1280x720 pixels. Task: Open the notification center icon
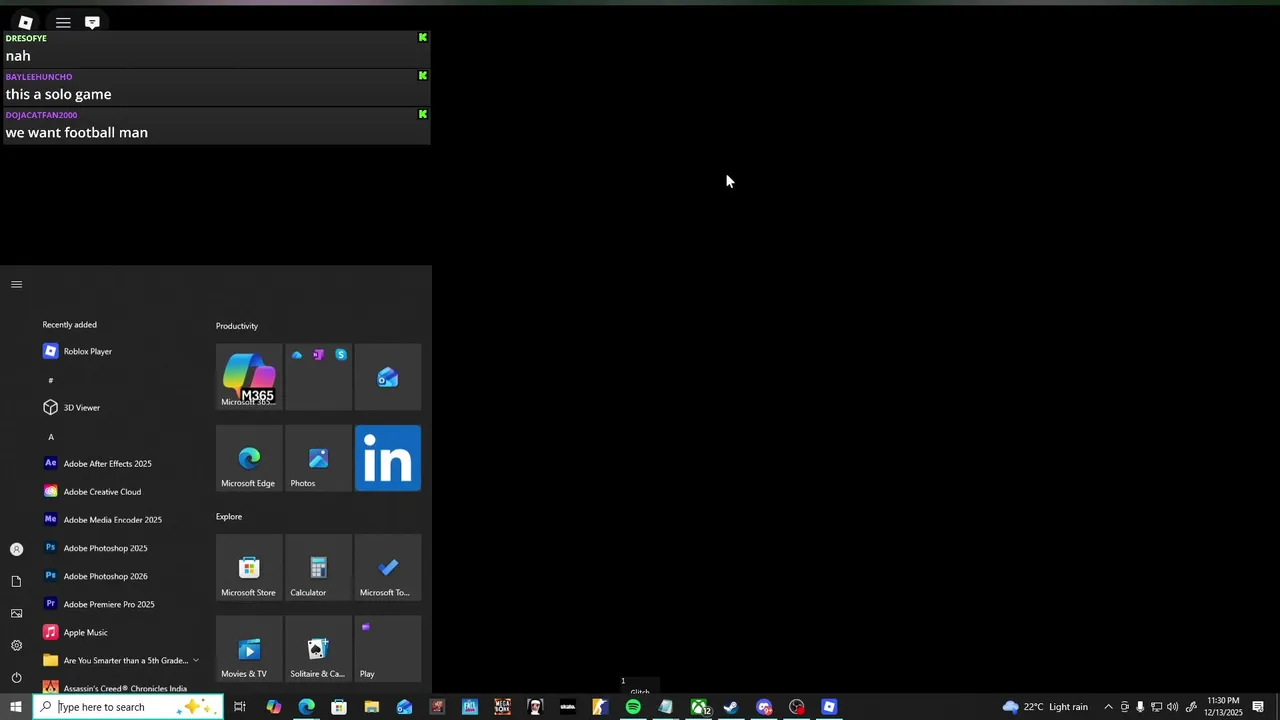(x=1258, y=707)
